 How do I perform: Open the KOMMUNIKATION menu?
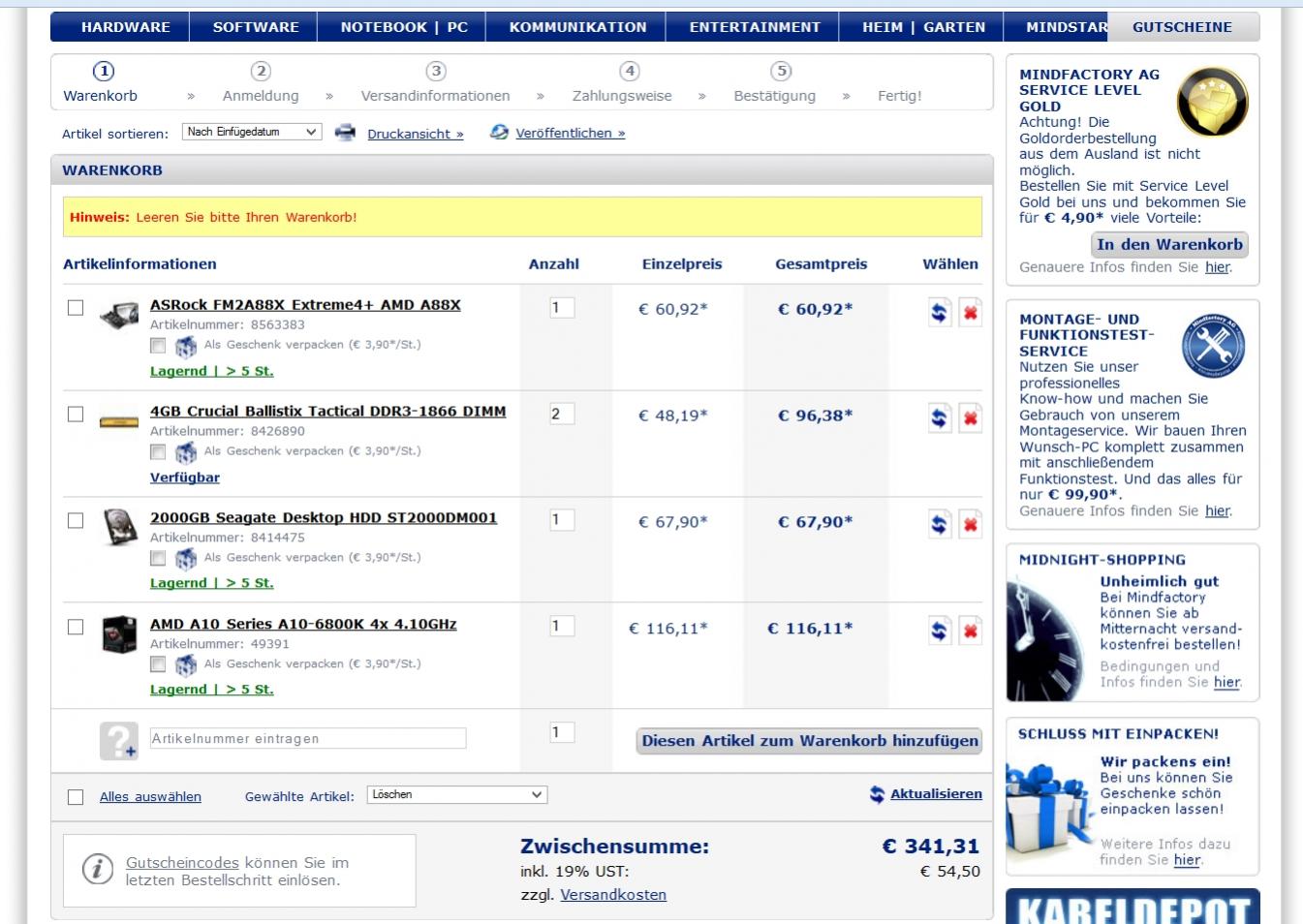point(577,27)
